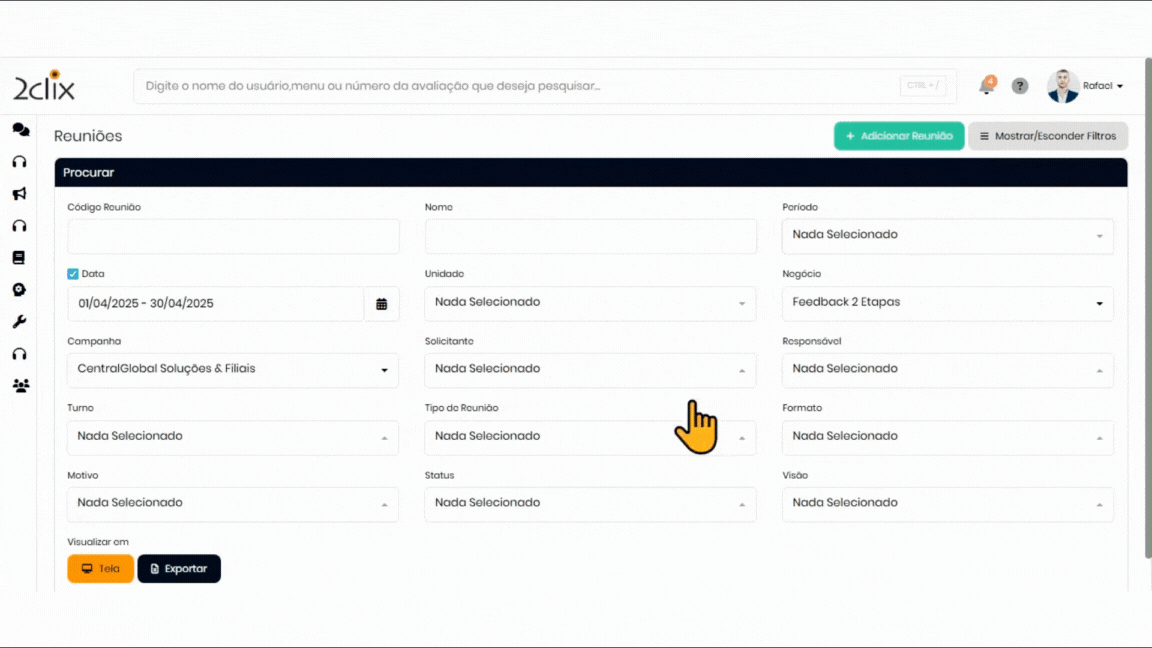1152x648 pixels.
Task: Toggle filters with Mostrar/Esconder Filtros
Action: tap(1048, 136)
